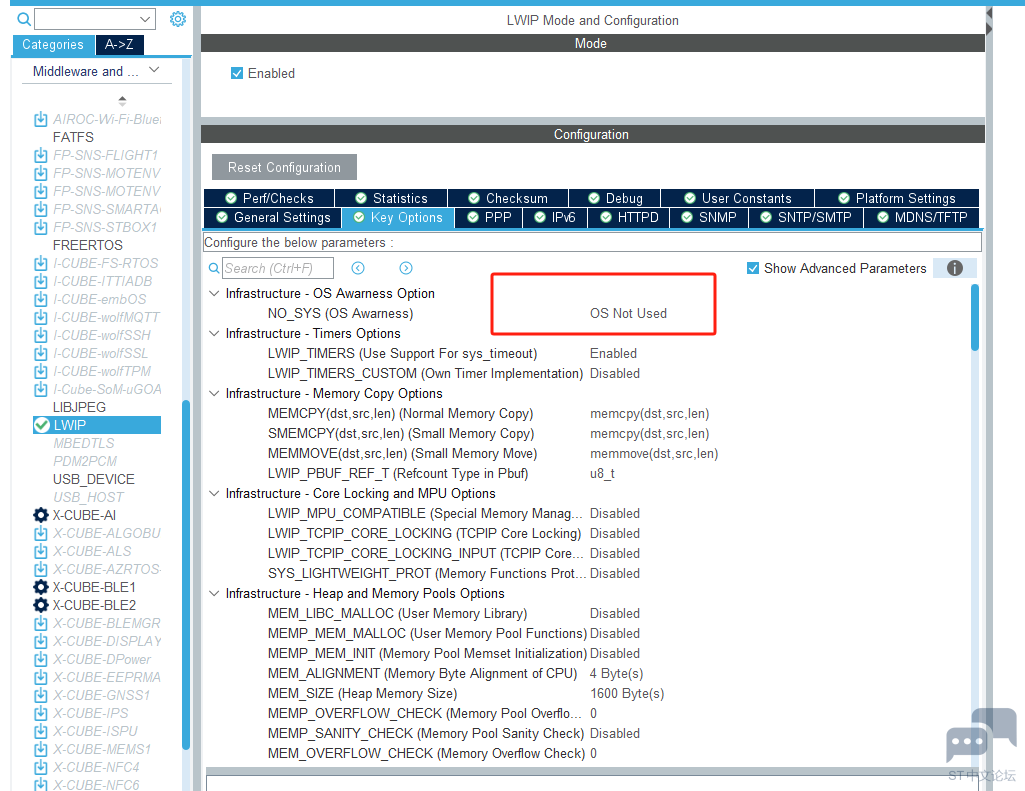Collapse Infrastructure - Timers Options group

[x=214, y=333]
